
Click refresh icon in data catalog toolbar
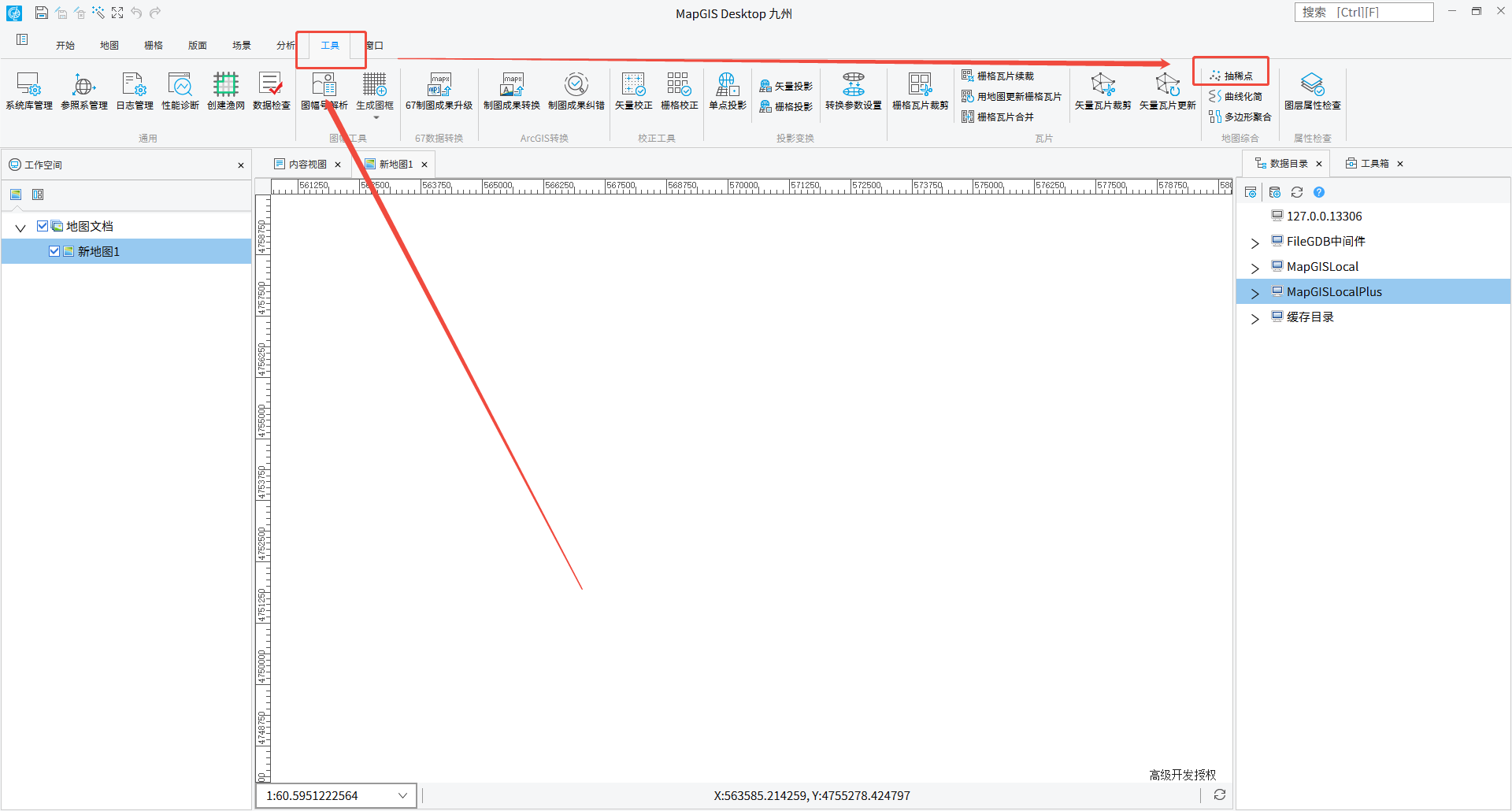(x=1297, y=192)
